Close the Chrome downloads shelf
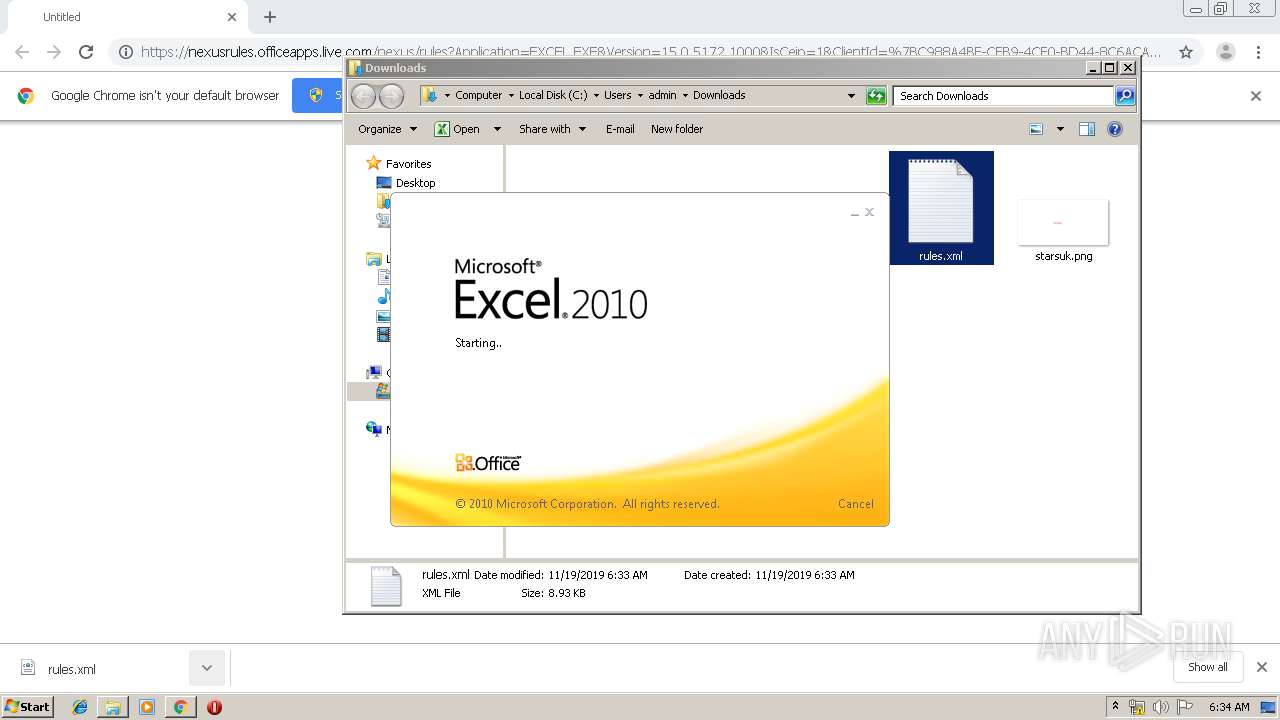This screenshot has height=720, width=1280. (x=1262, y=667)
